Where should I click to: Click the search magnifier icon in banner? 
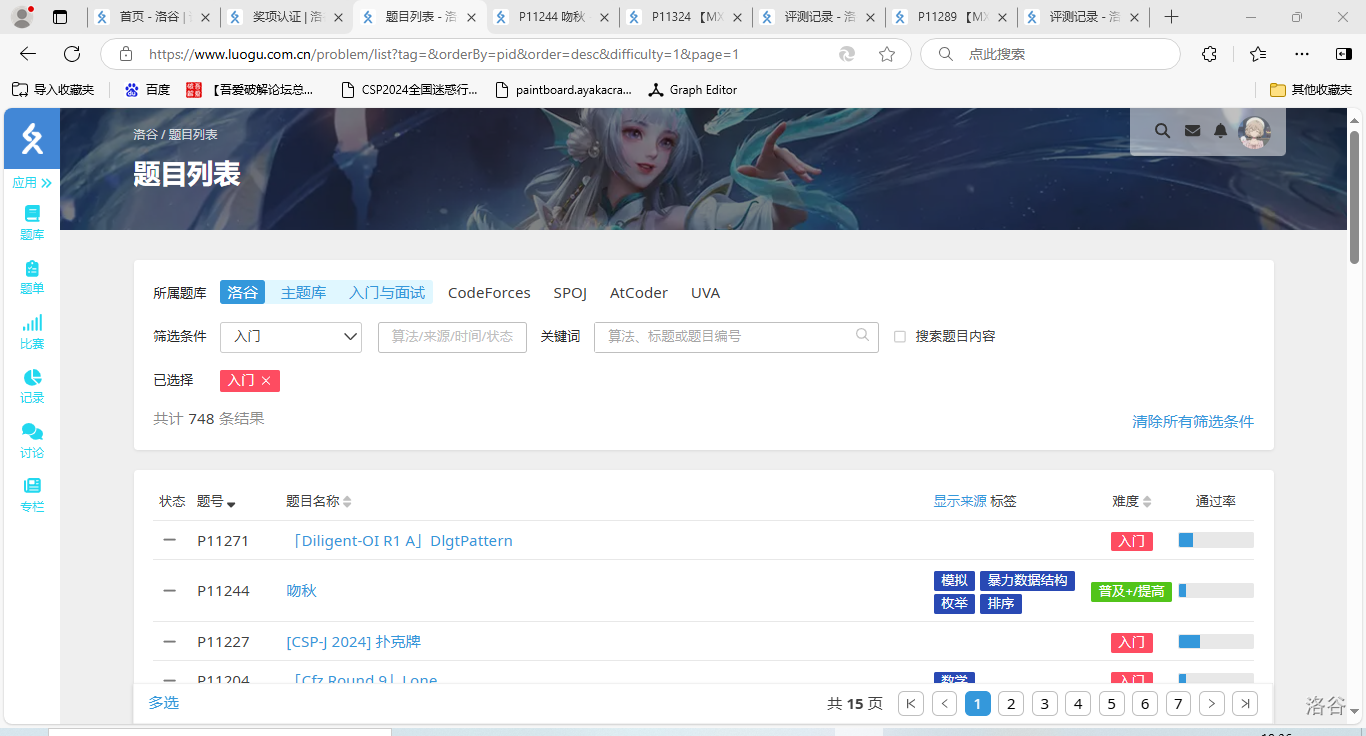point(1162,131)
